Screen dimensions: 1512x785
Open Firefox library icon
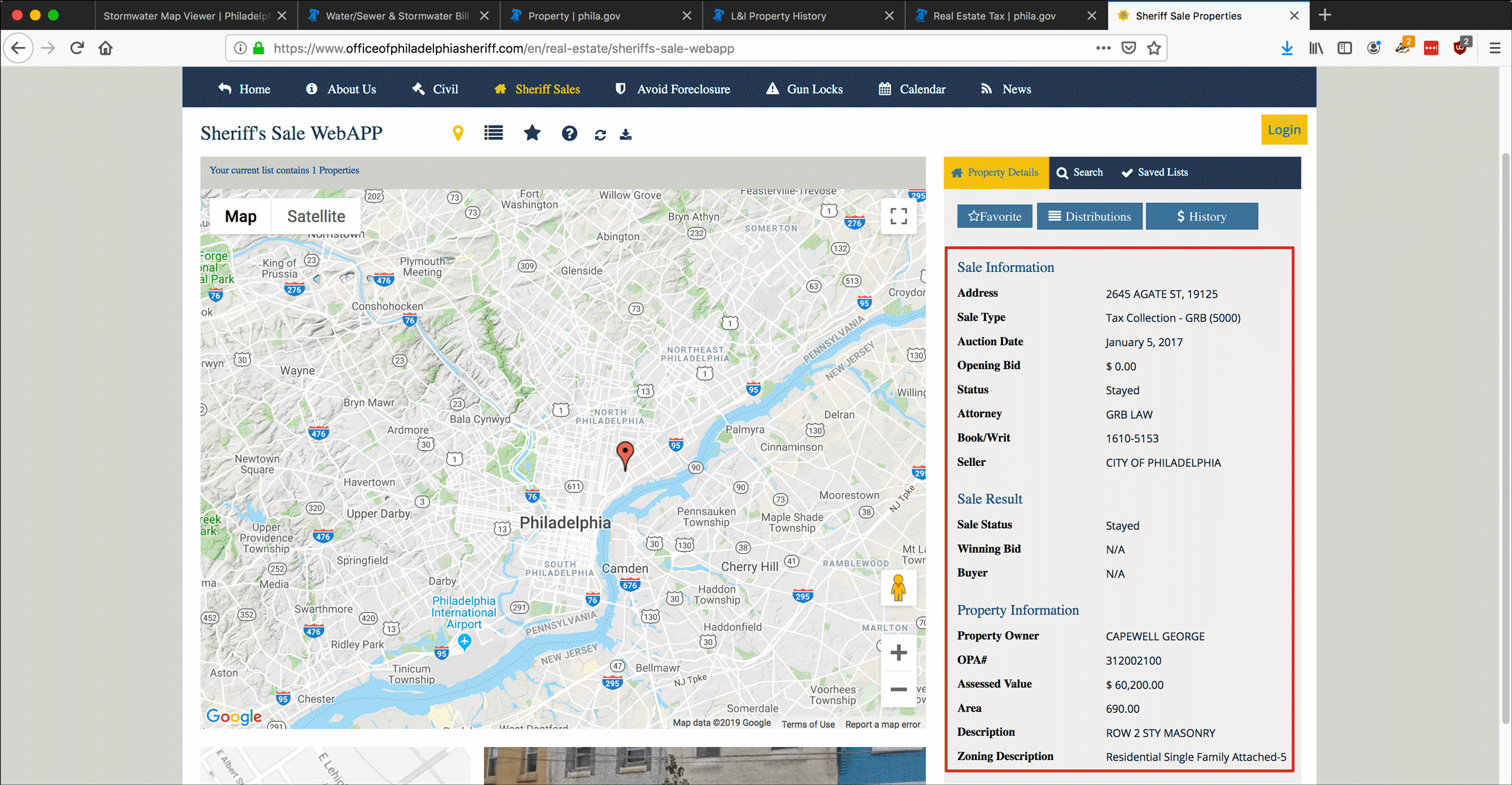(1316, 48)
